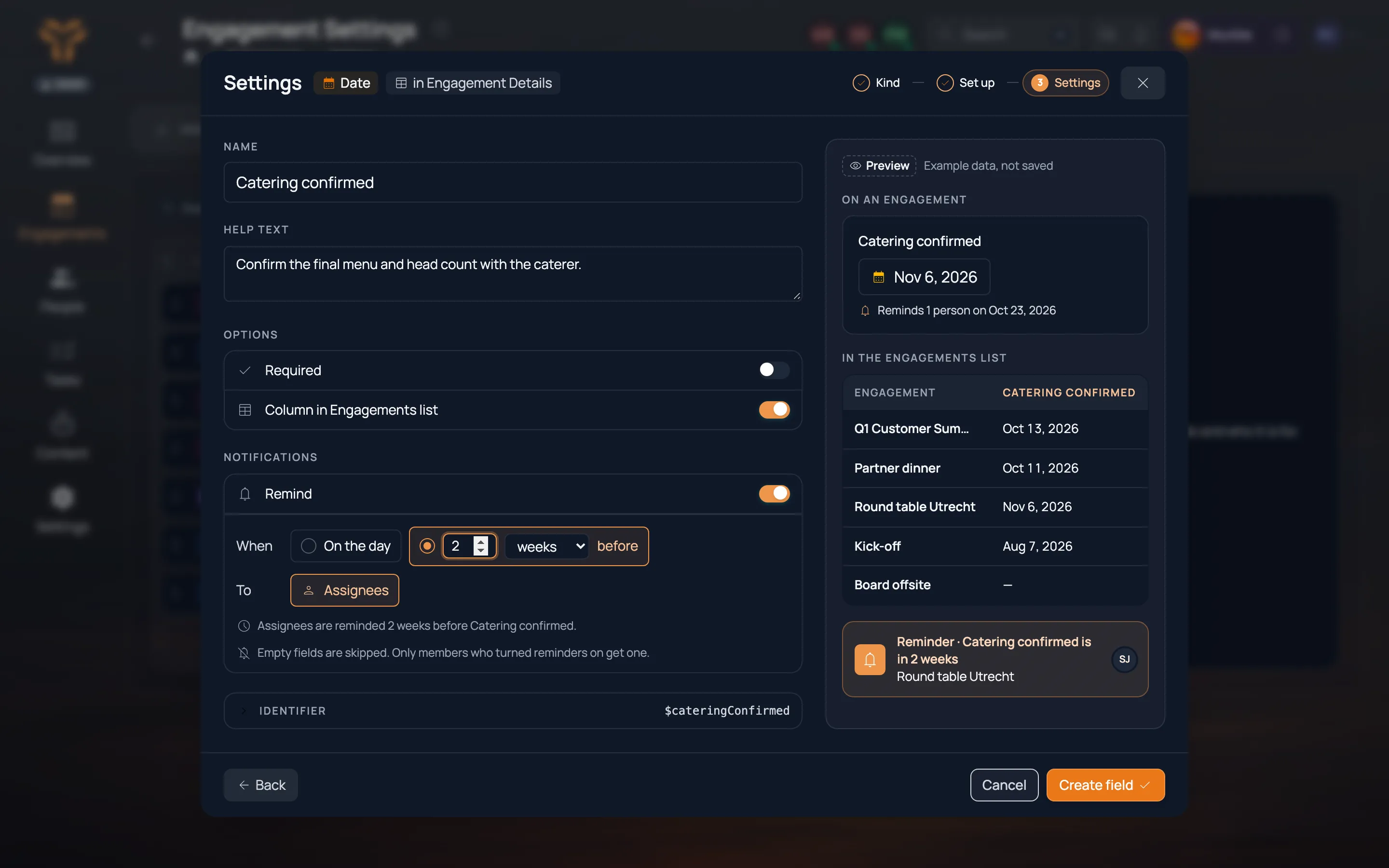Go to the Set up step
The width and height of the screenshot is (1389, 868).
click(x=966, y=82)
